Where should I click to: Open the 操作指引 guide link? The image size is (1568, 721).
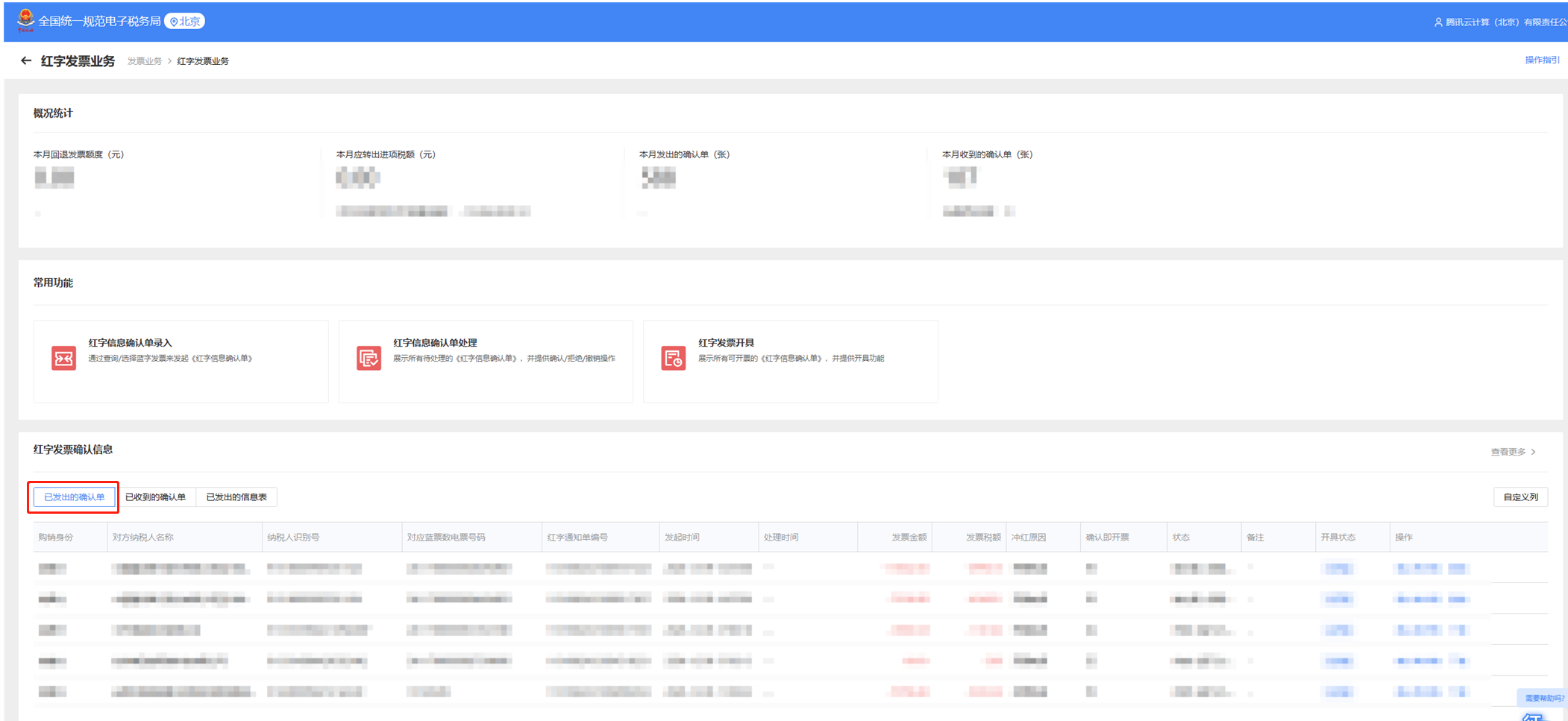pos(1541,60)
